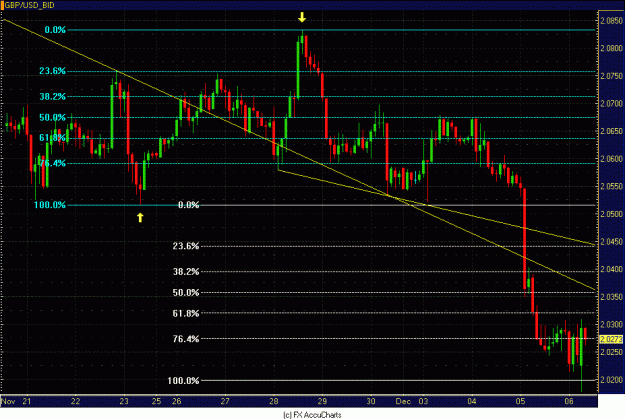Click date 06 on the time axis
625x419 pixels.
[569, 401]
